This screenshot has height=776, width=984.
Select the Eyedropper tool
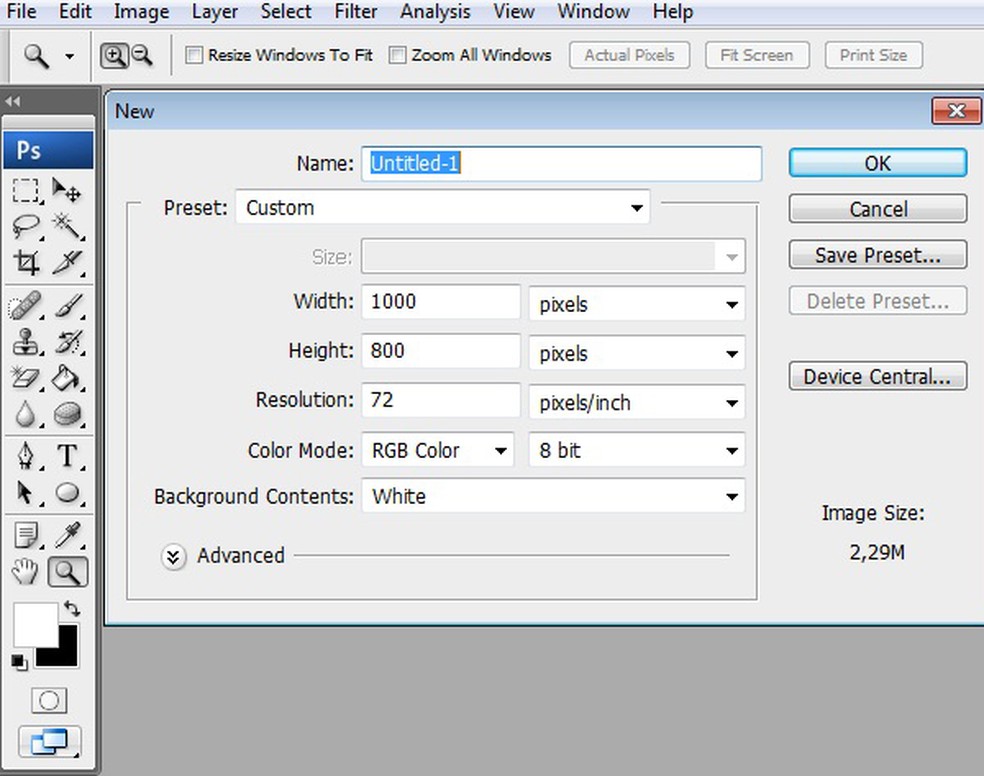point(67,536)
